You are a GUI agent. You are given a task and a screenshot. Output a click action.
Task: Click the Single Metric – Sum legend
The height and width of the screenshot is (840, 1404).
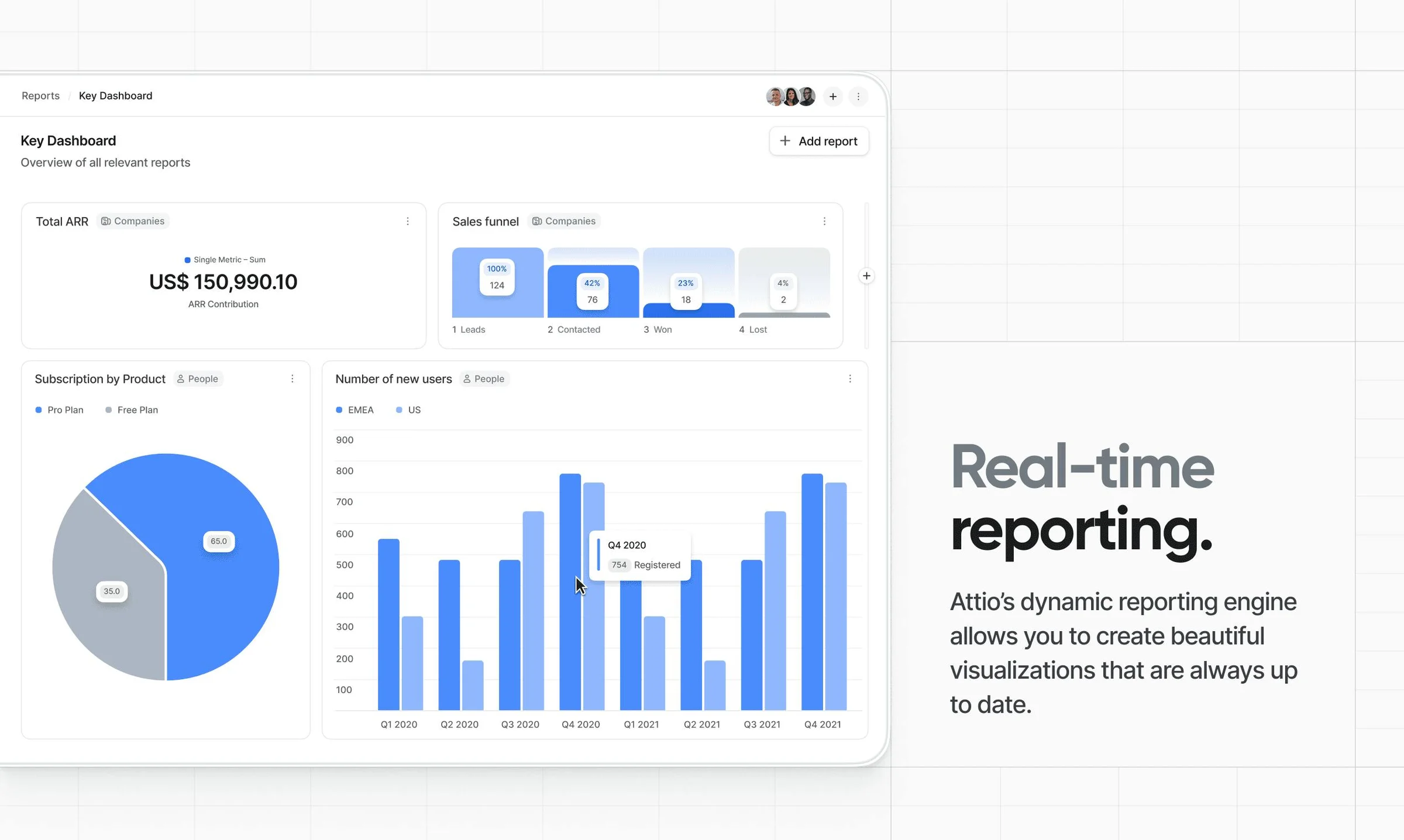(225, 260)
